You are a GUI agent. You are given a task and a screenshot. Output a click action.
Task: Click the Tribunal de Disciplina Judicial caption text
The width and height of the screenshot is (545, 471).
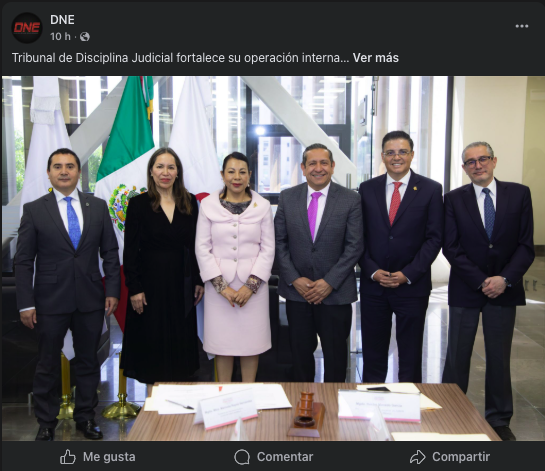click(x=180, y=58)
